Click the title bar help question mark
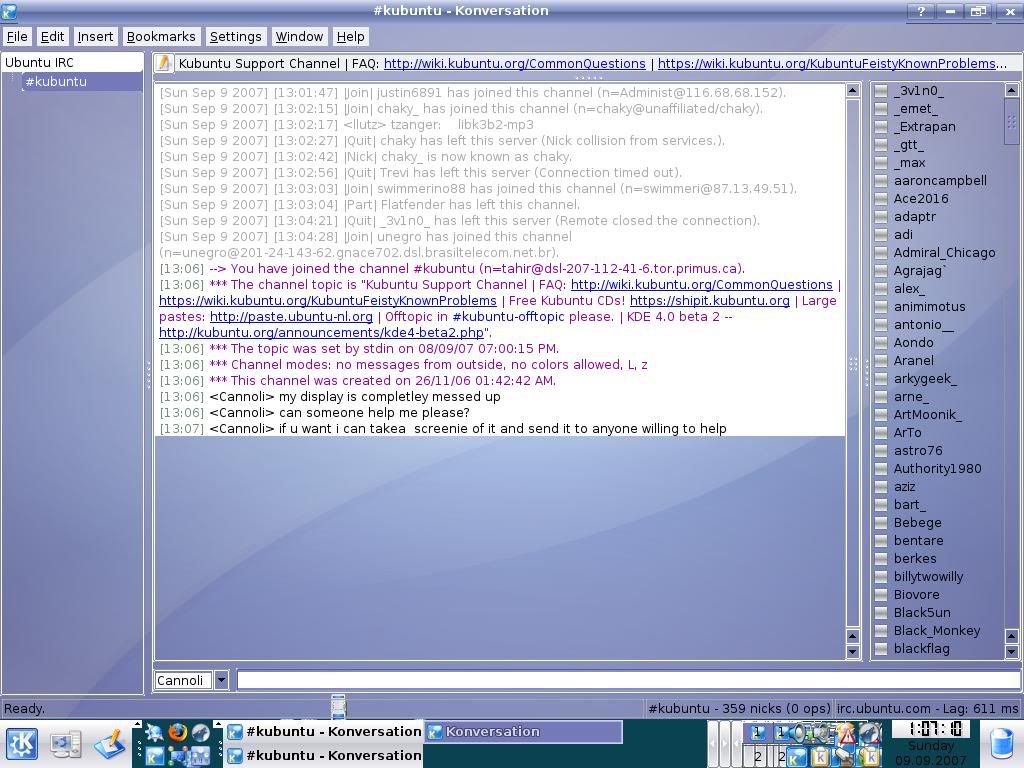 point(920,11)
